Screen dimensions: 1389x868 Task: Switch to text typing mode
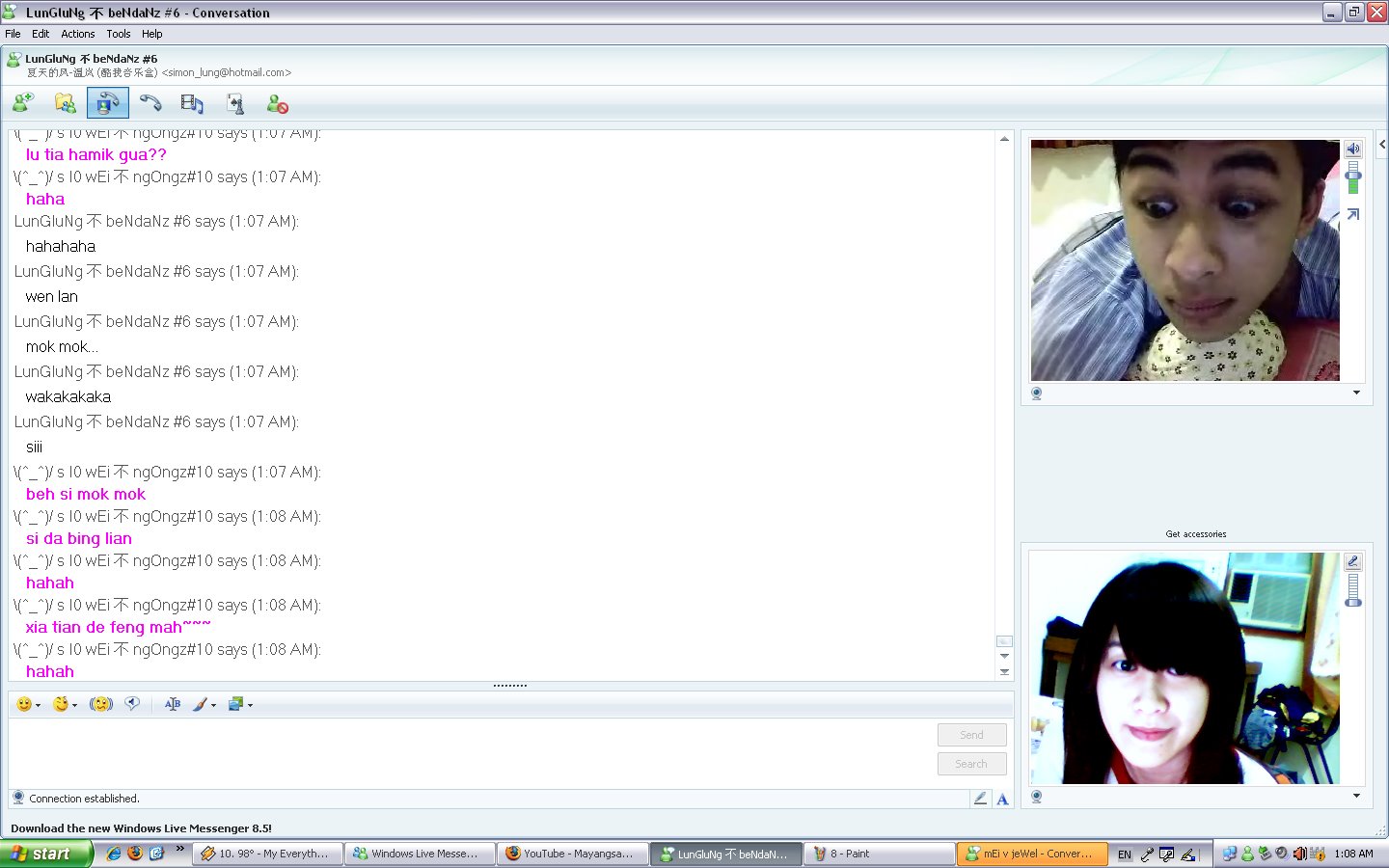click(1002, 799)
